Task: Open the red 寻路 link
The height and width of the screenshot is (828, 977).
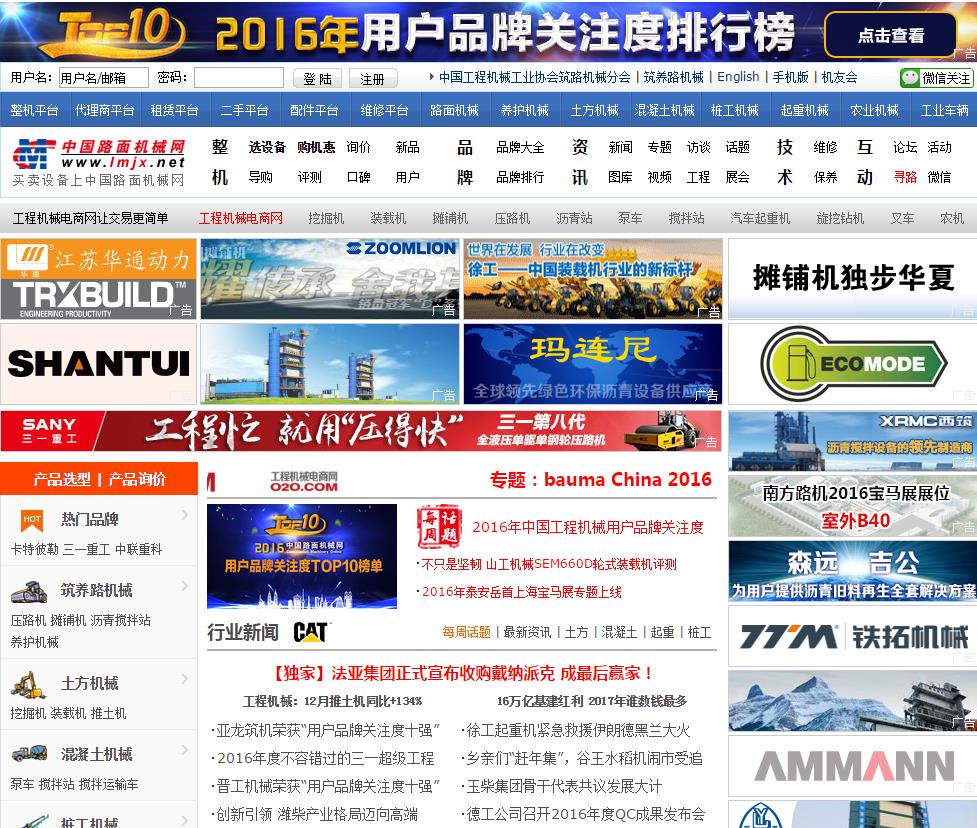Action: click(x=905, y=177)
